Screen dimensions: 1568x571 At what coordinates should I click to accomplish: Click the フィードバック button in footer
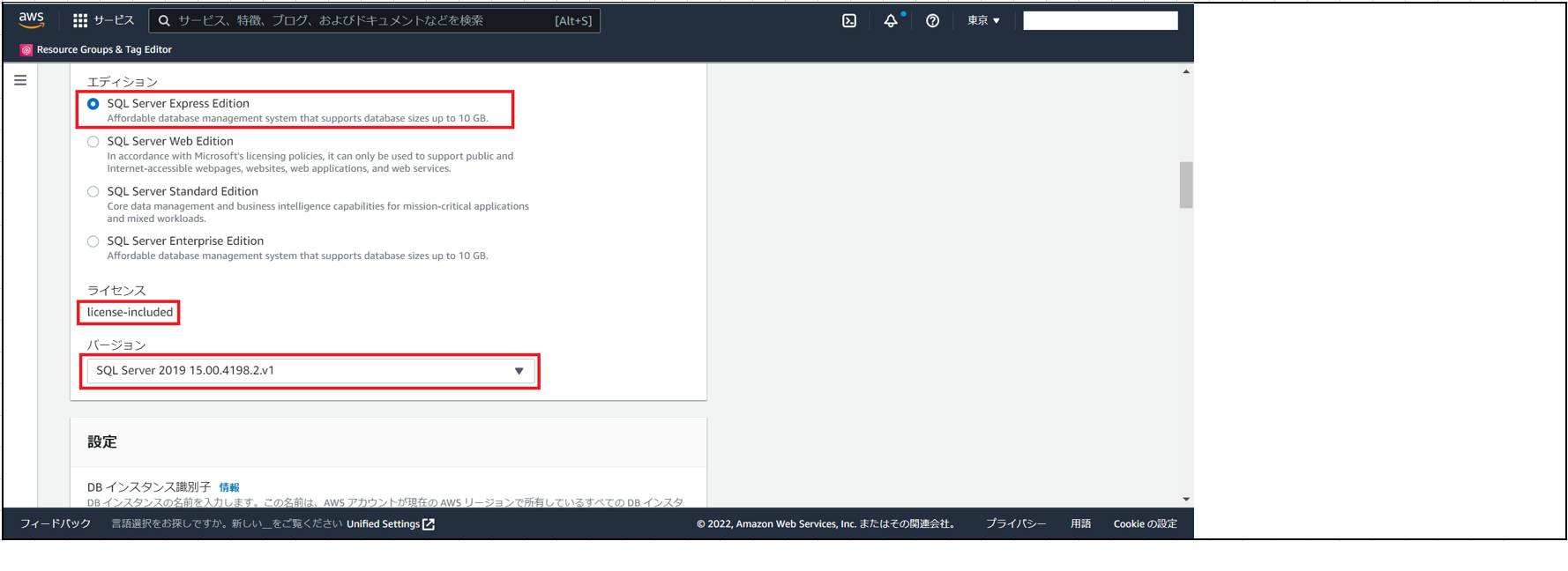coord(56,523)
